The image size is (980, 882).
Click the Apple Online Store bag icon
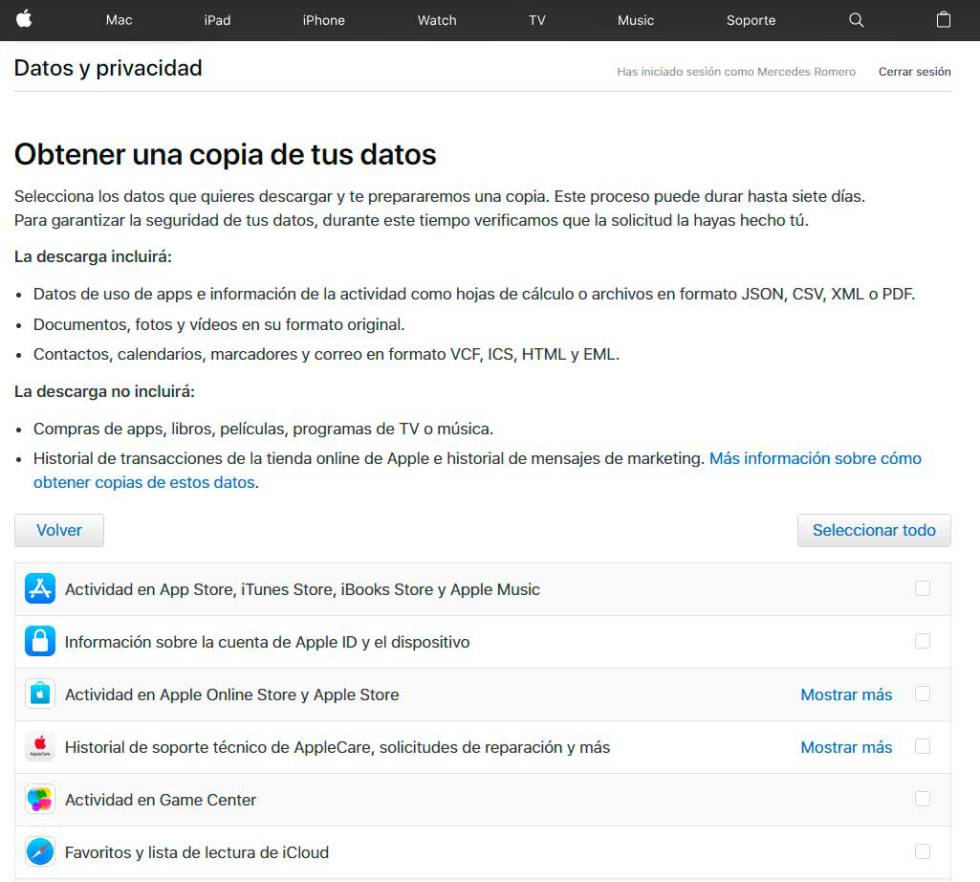coord(40,694)
